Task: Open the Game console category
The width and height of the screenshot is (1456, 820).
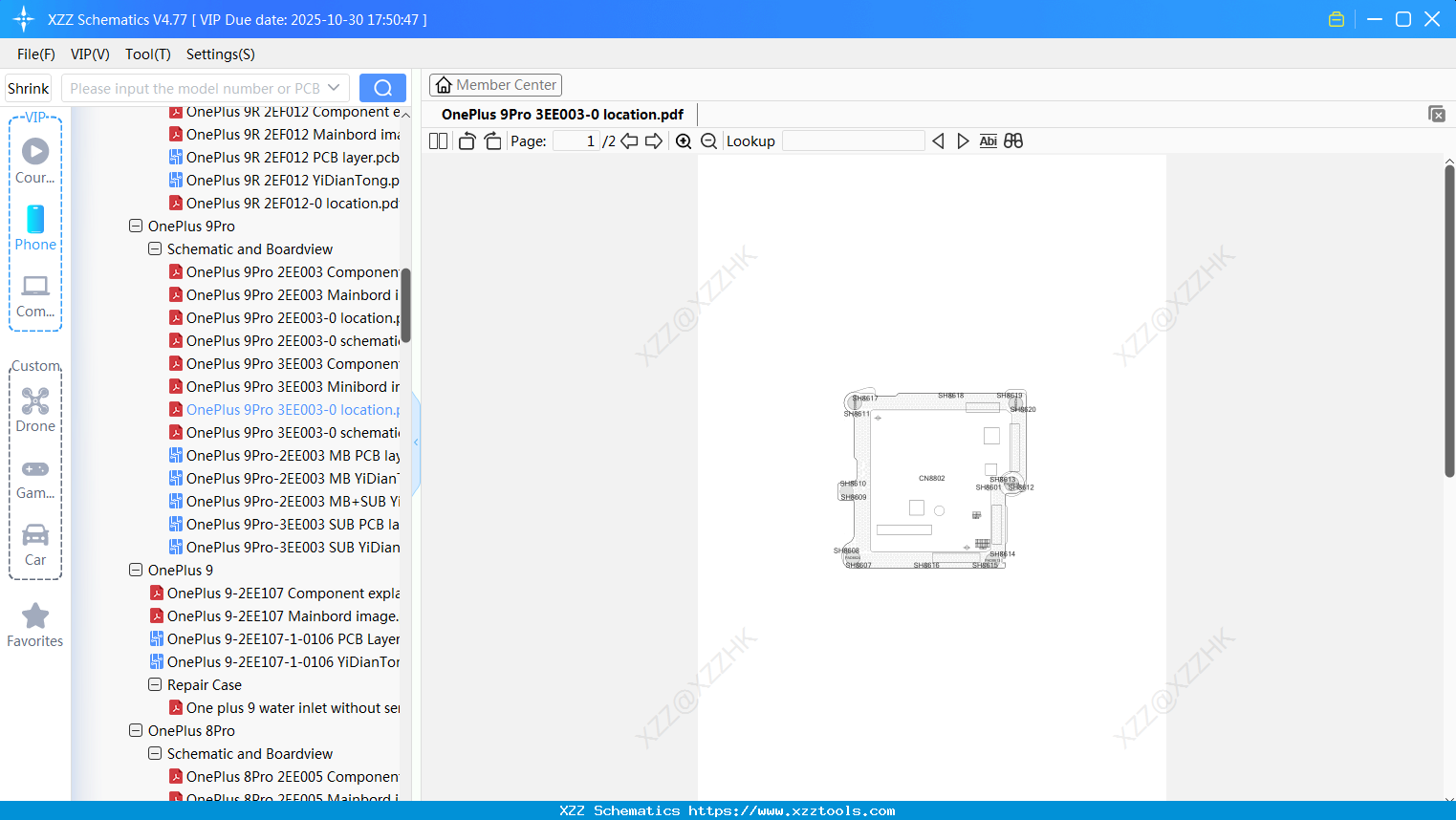Action: pyautogui.click(x=35, y=478)
